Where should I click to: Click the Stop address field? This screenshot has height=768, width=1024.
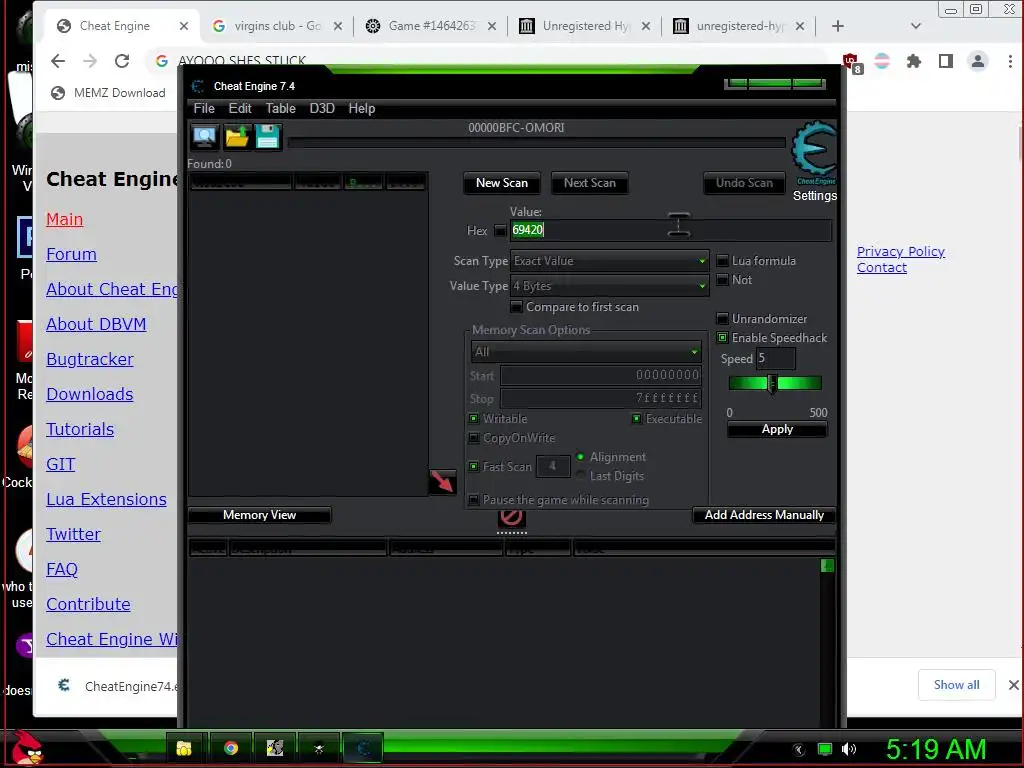click(601, 398)
